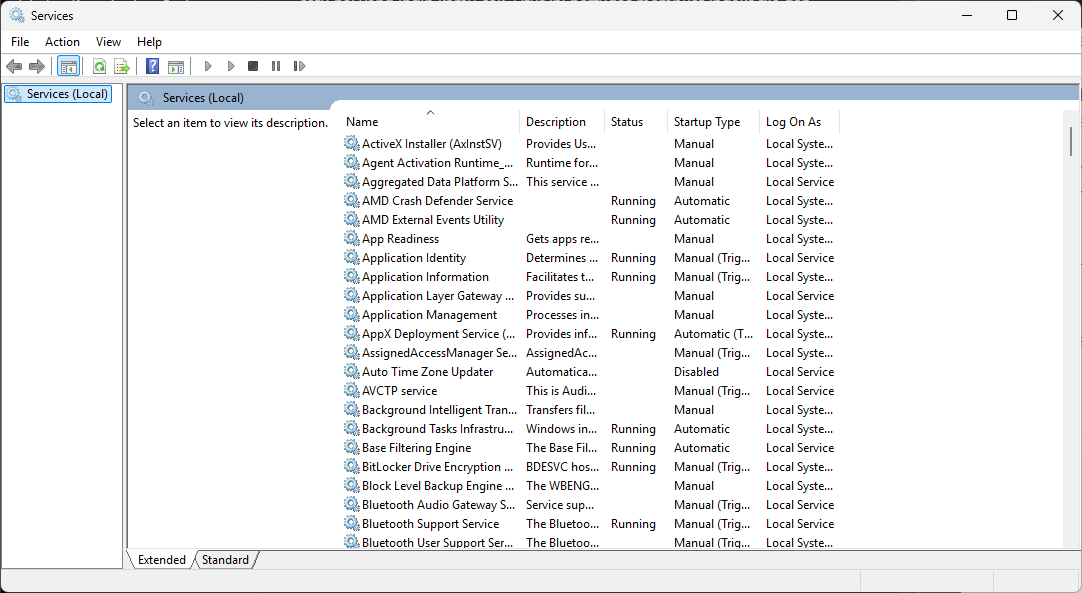Image resolution: width=1082 pixels, height=593 pixels.
Task: Sort by the Status column header
Action: (636, 121)
